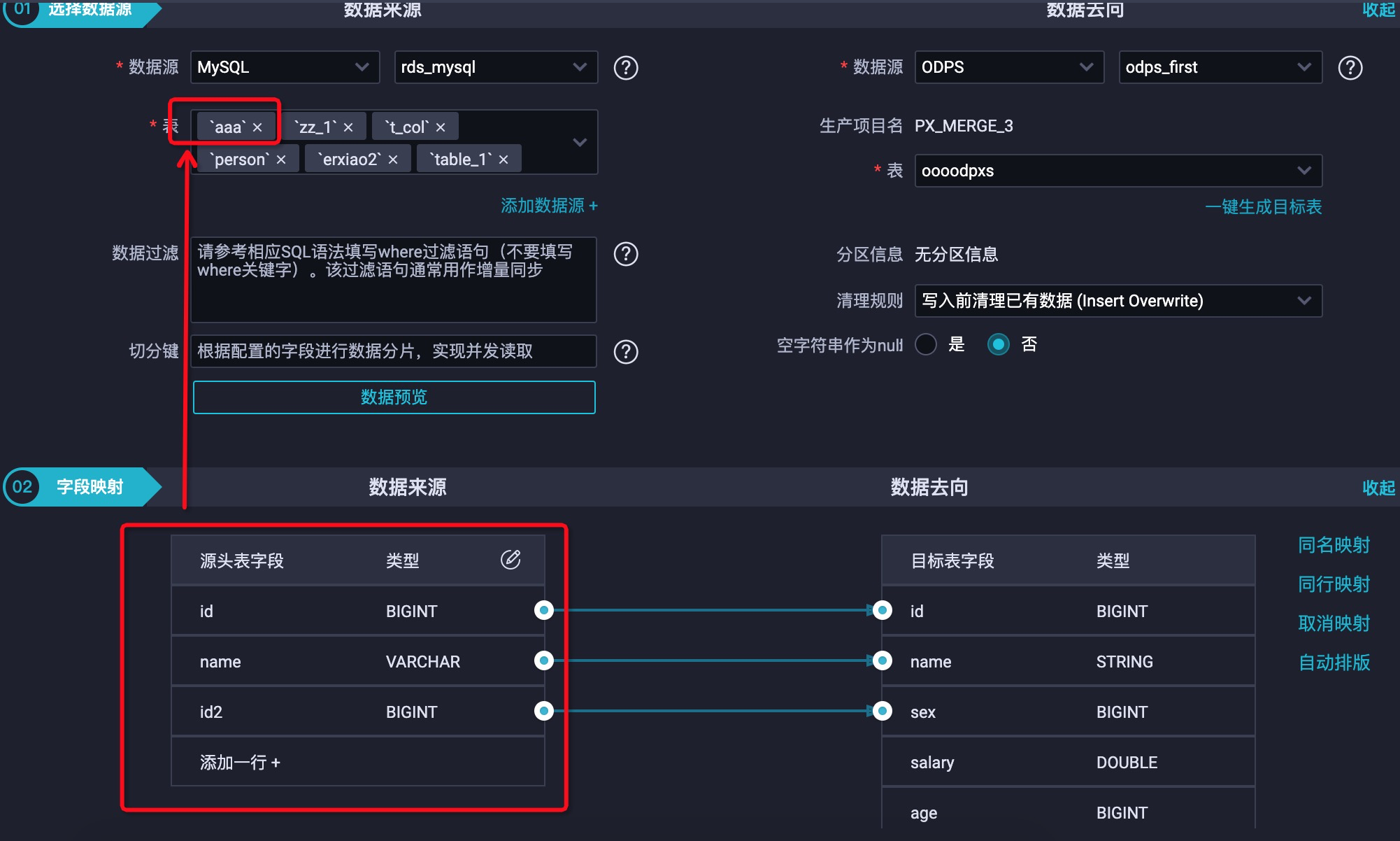
Task: Open the ODPS data source type dropdown
Action: (1008, 67)
